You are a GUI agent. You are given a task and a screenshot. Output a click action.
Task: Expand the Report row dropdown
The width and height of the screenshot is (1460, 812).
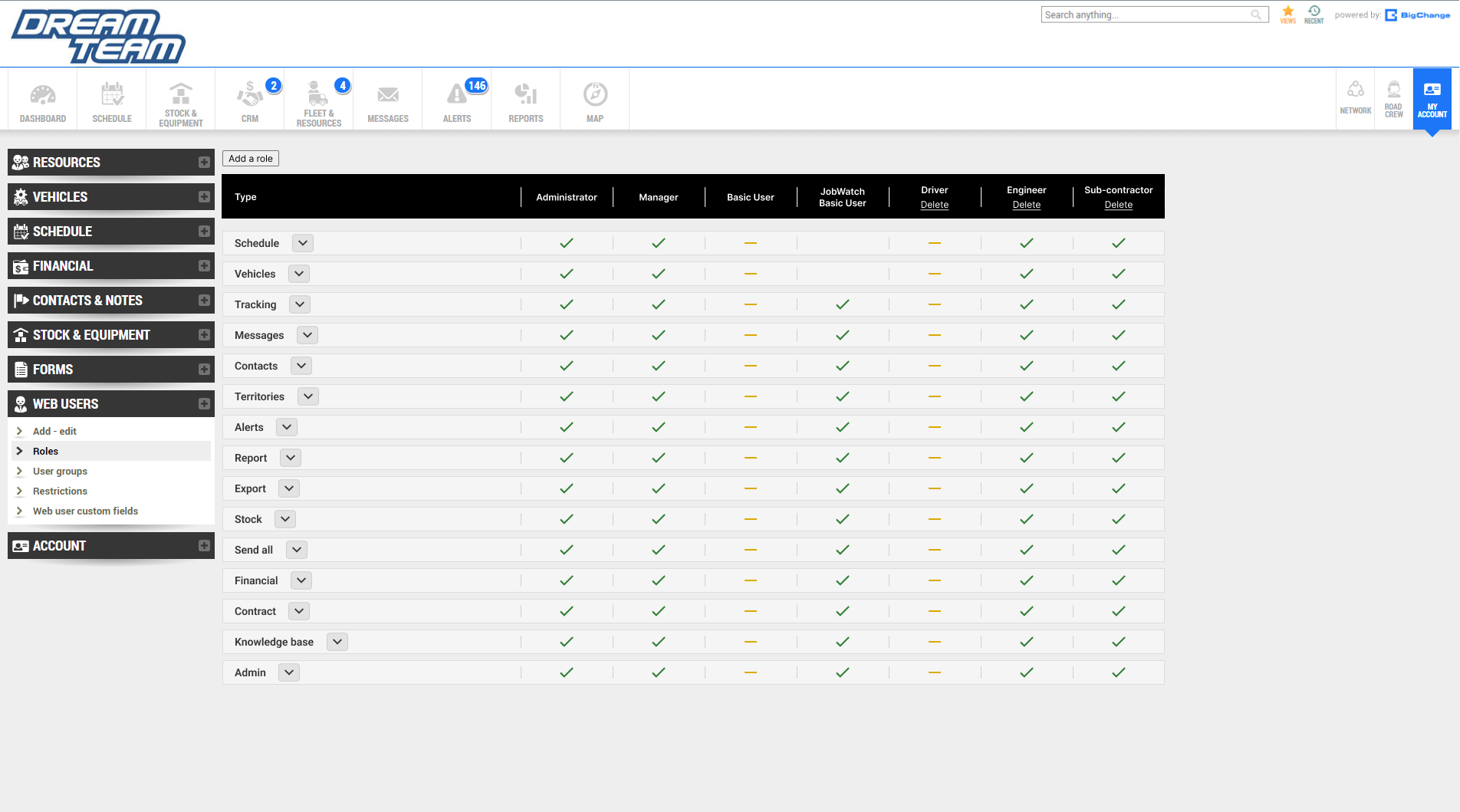pos(291,458)
